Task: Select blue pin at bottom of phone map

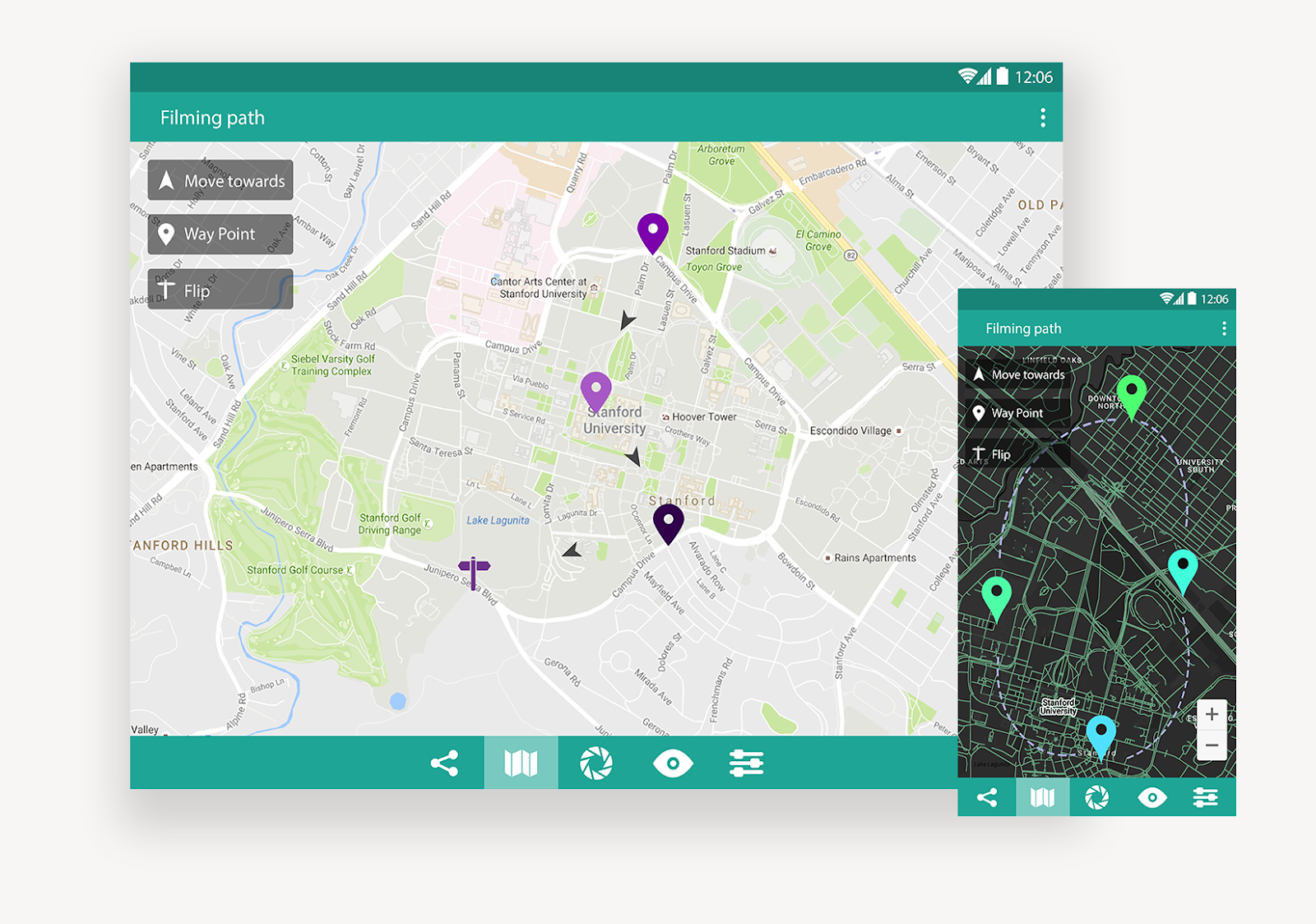Action: [x=1101, y=737]
